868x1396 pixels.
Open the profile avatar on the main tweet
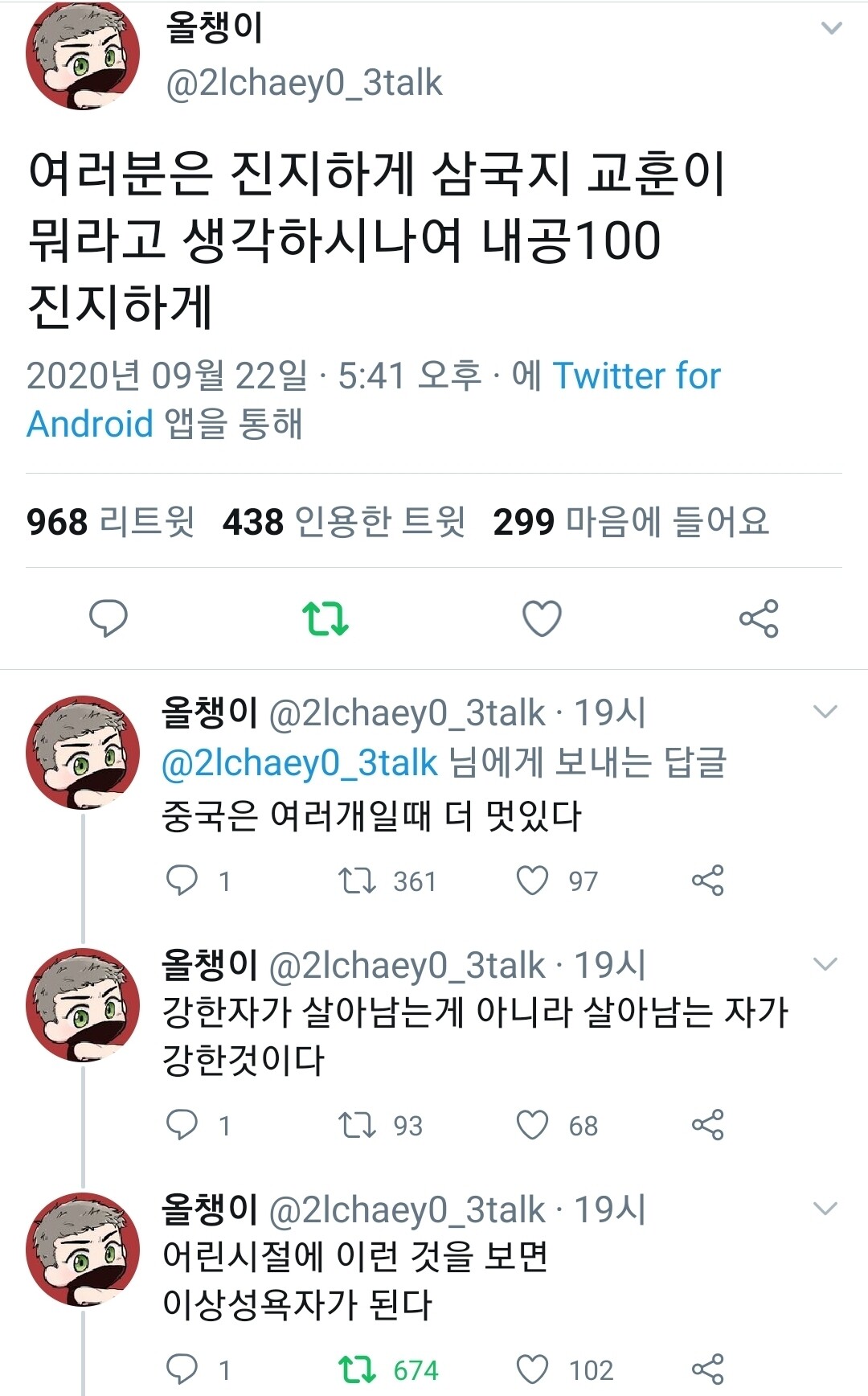(x=83, y=53)
